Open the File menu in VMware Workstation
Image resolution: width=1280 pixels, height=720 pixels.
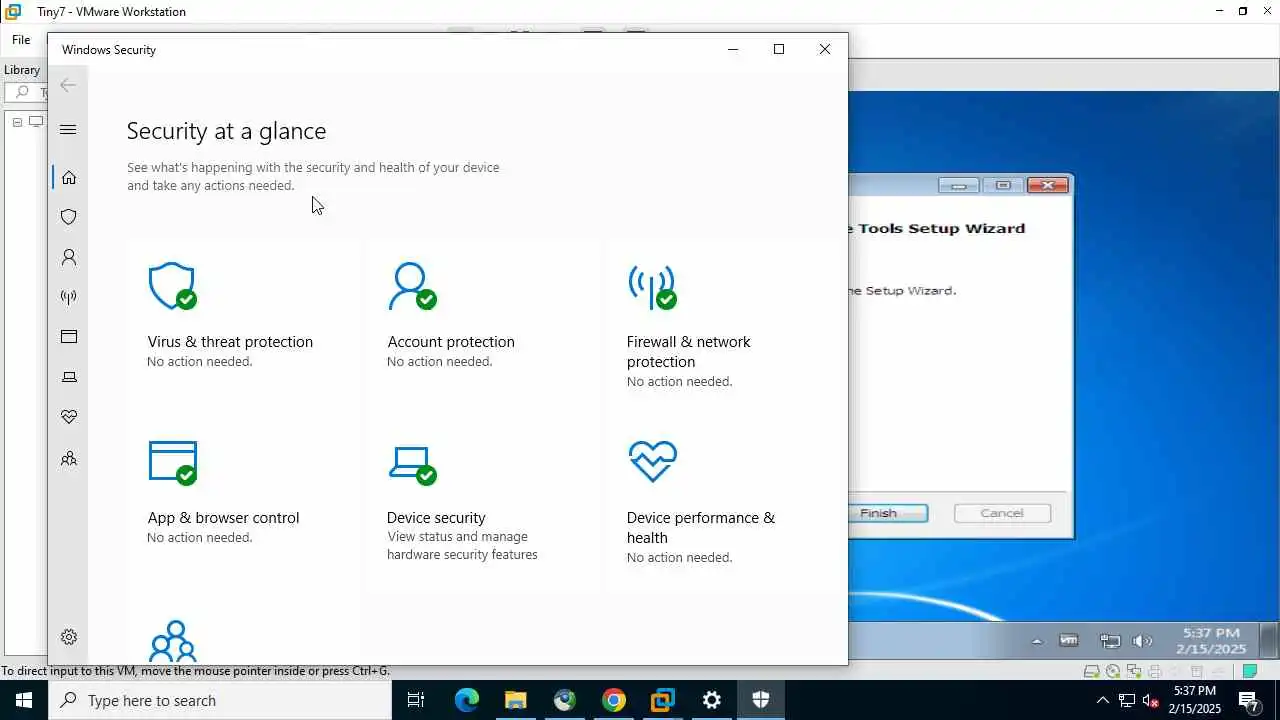click(x=21, y=40)
